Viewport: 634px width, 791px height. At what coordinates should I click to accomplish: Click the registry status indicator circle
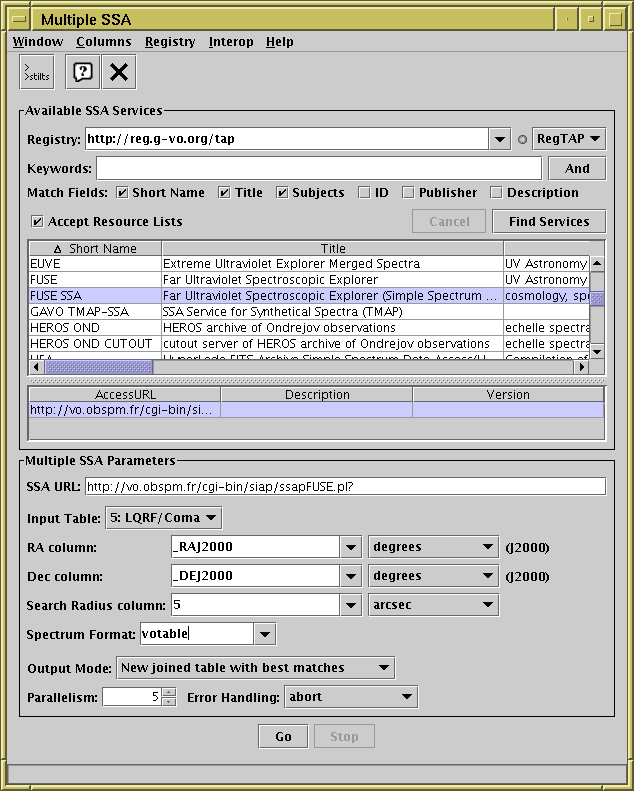[x=522, y=140]
